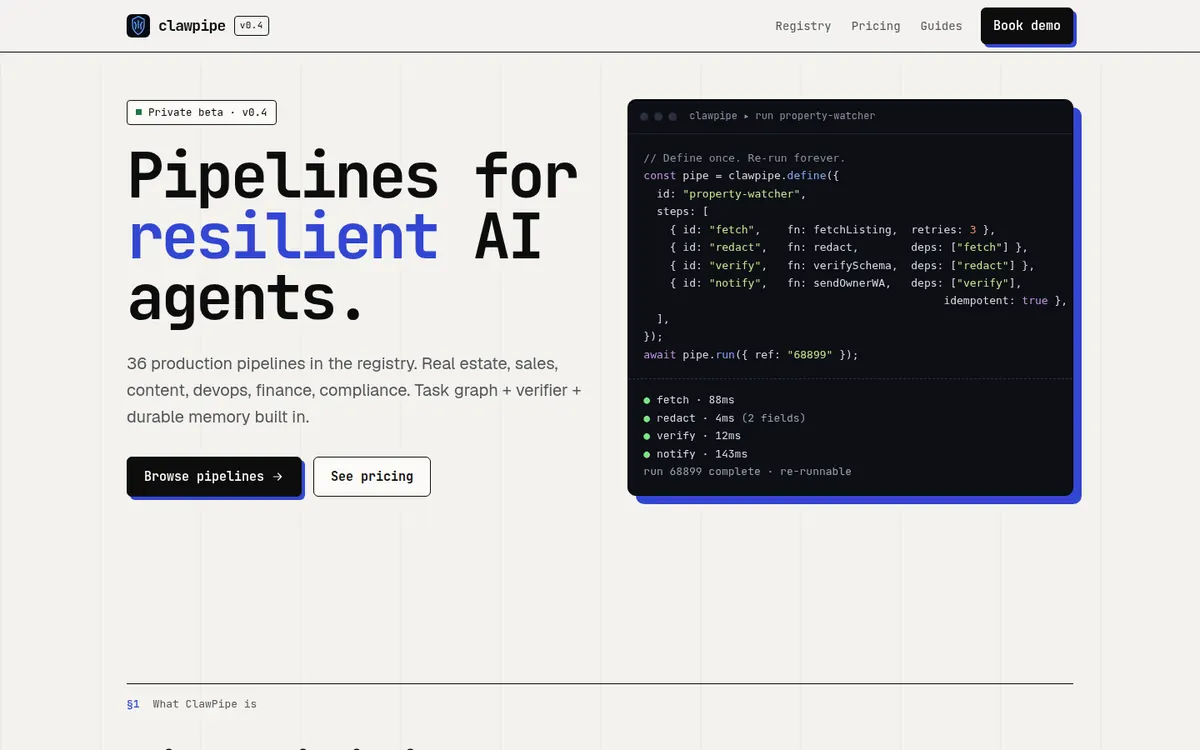Viewport: 1200px width, 750px height.
Task: Click the v0.4 version badge in header
Action: point(251,26)
